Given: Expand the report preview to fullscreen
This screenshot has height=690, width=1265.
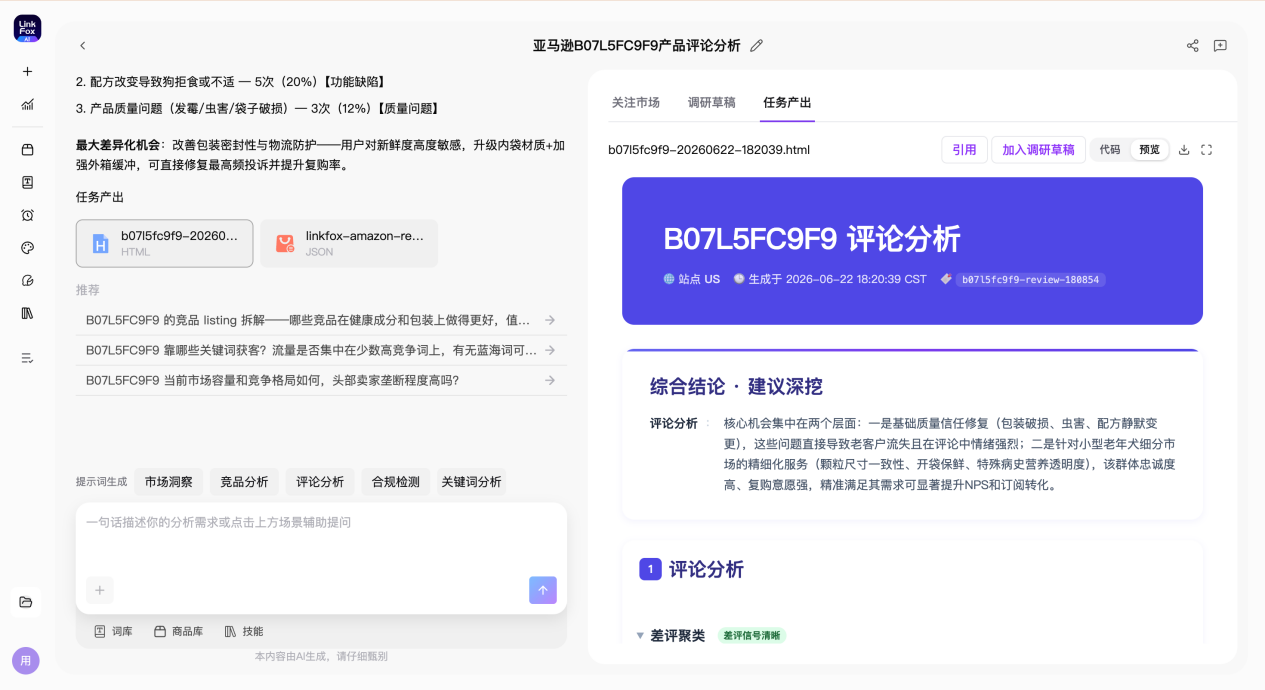Looking at the screenshot, I should 1207,150.
